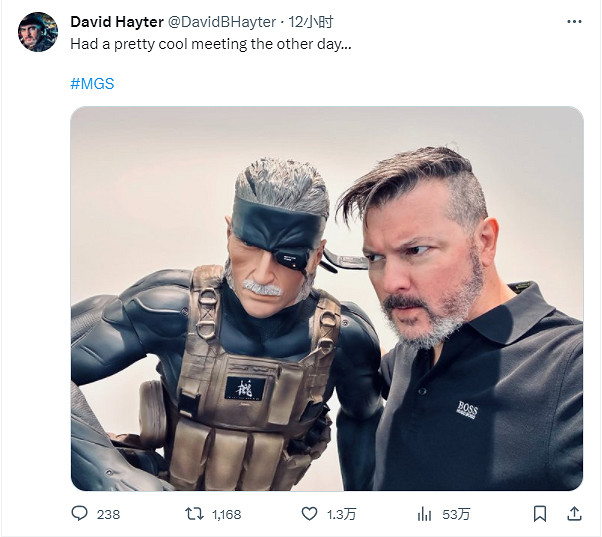
Task: Open view analytics bar-chart icon
Action: point(424,514)
